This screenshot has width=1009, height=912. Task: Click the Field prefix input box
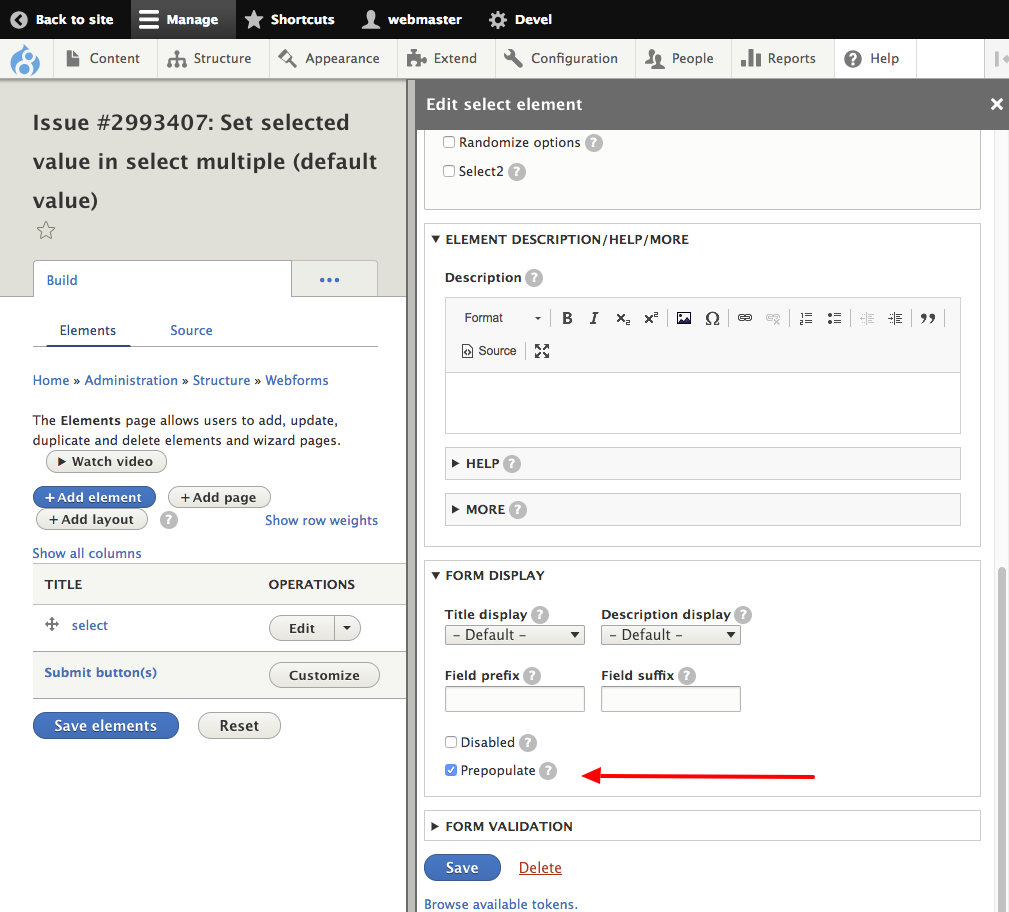click(x=514, y=699)
